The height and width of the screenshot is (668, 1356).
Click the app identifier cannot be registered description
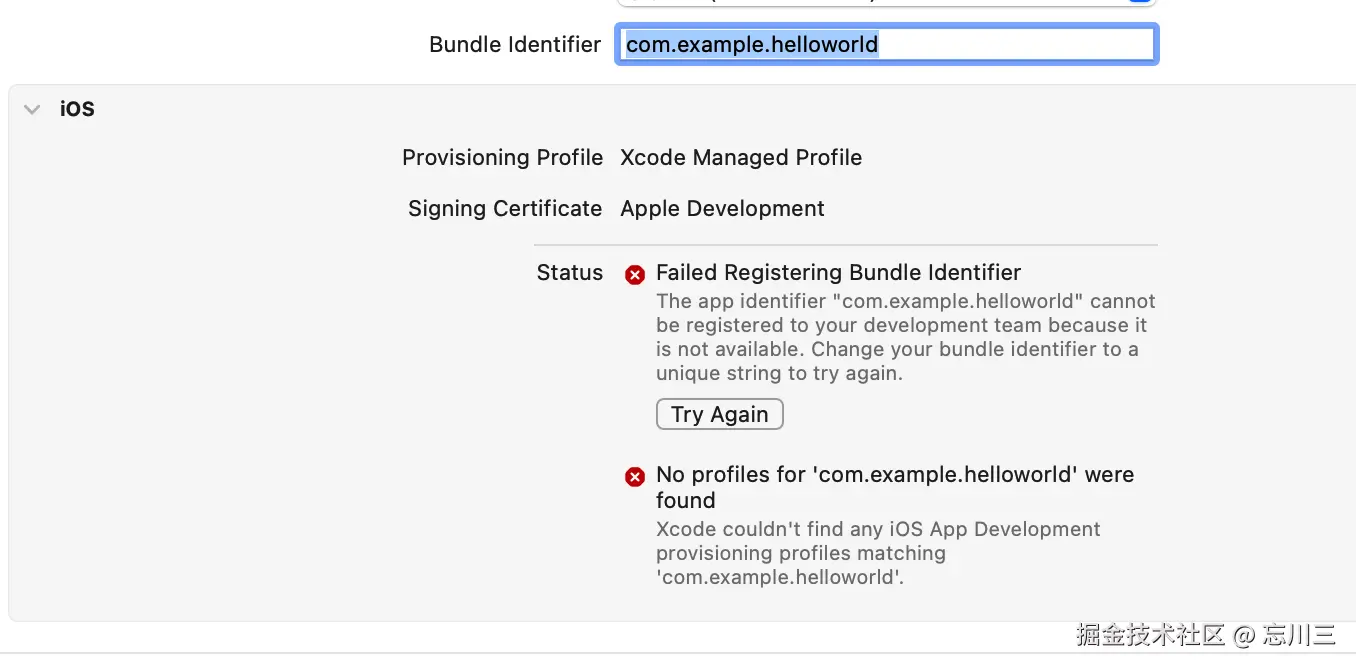click(x=905, y=337)
